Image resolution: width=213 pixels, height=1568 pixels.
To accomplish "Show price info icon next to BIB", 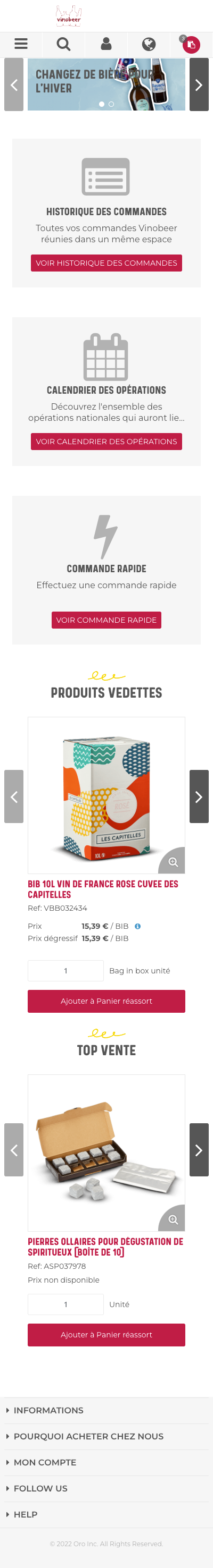I will coord(137,927).
